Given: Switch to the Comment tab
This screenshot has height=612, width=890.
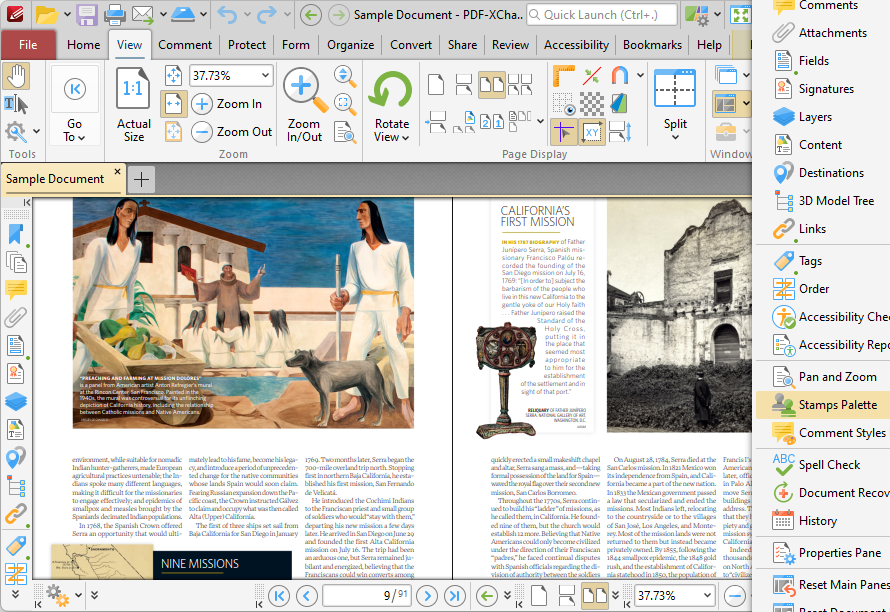Looking at the screenshot, I should pos(185,45).
